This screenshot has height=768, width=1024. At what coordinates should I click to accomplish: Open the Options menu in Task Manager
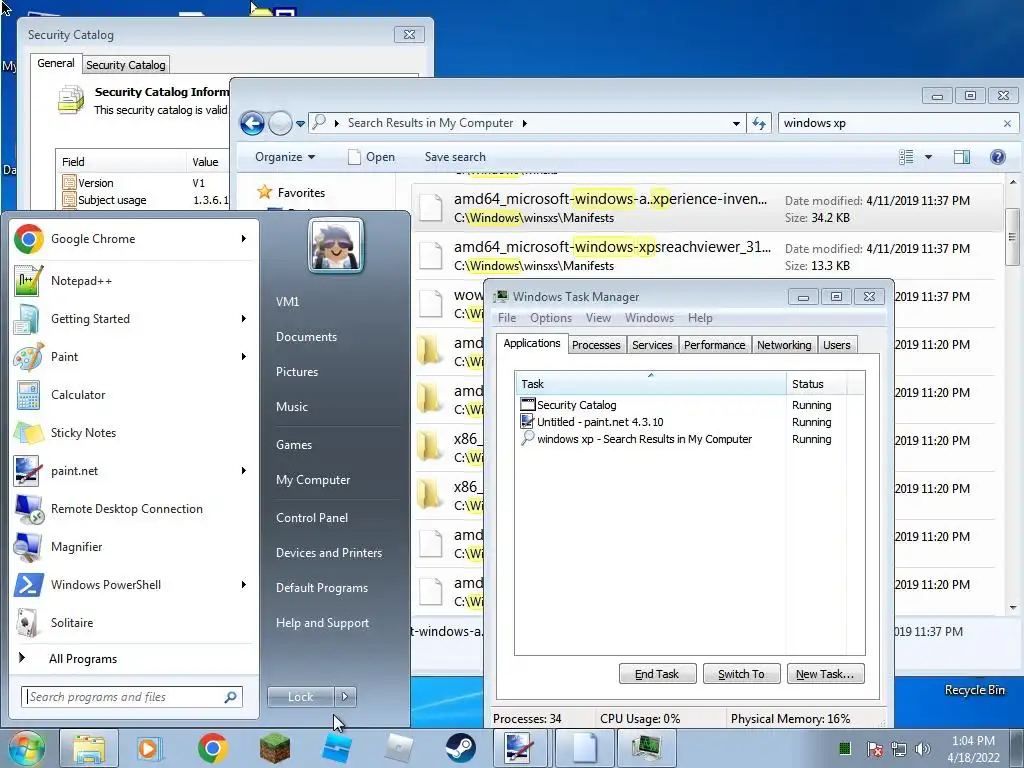coord(551,318)
